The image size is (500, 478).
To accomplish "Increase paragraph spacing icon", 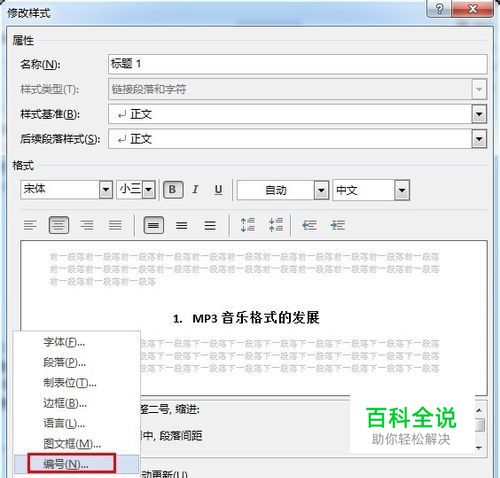I will (x=248, y=225).
